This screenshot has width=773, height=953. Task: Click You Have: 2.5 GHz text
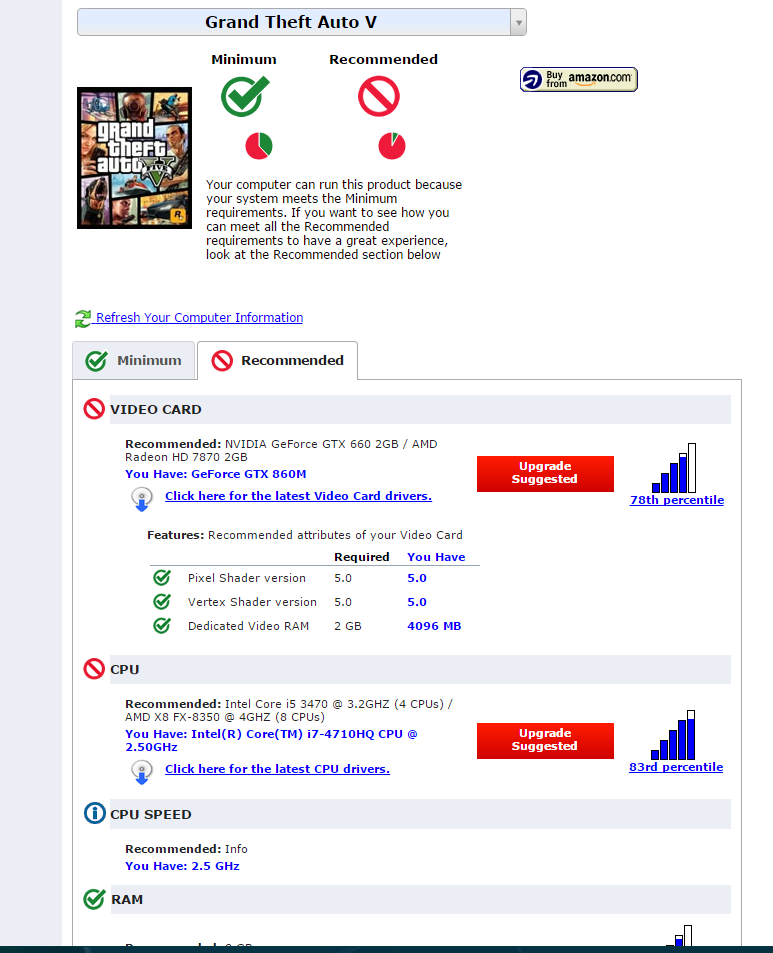point(182,866)
